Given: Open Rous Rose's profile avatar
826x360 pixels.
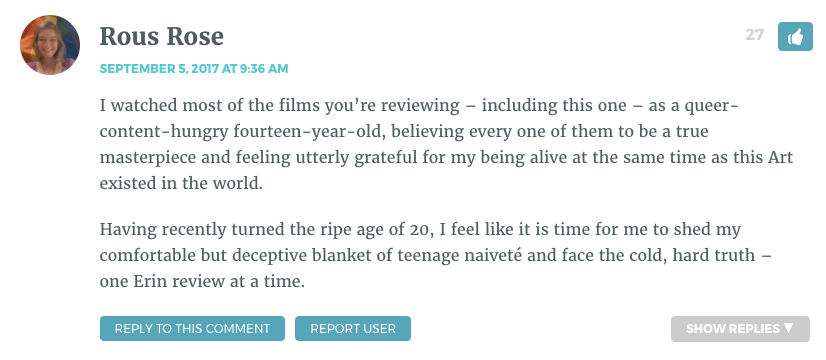Looking at the screenshot, I should pos(50,45).
